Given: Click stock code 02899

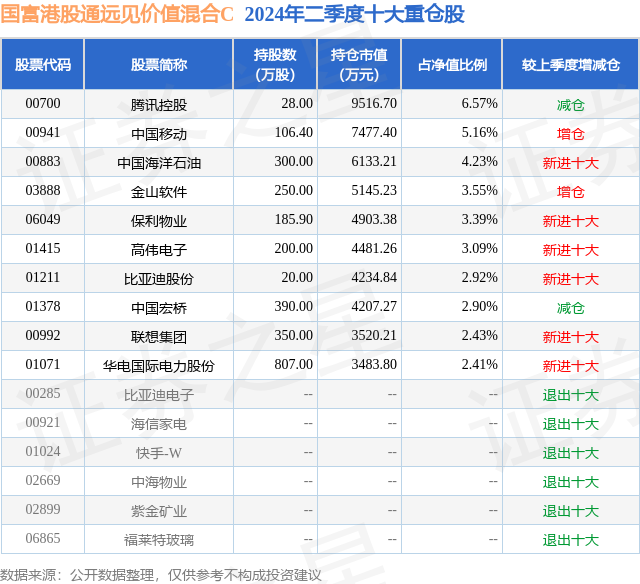Looking at the screenshot, I should point(43,509).
